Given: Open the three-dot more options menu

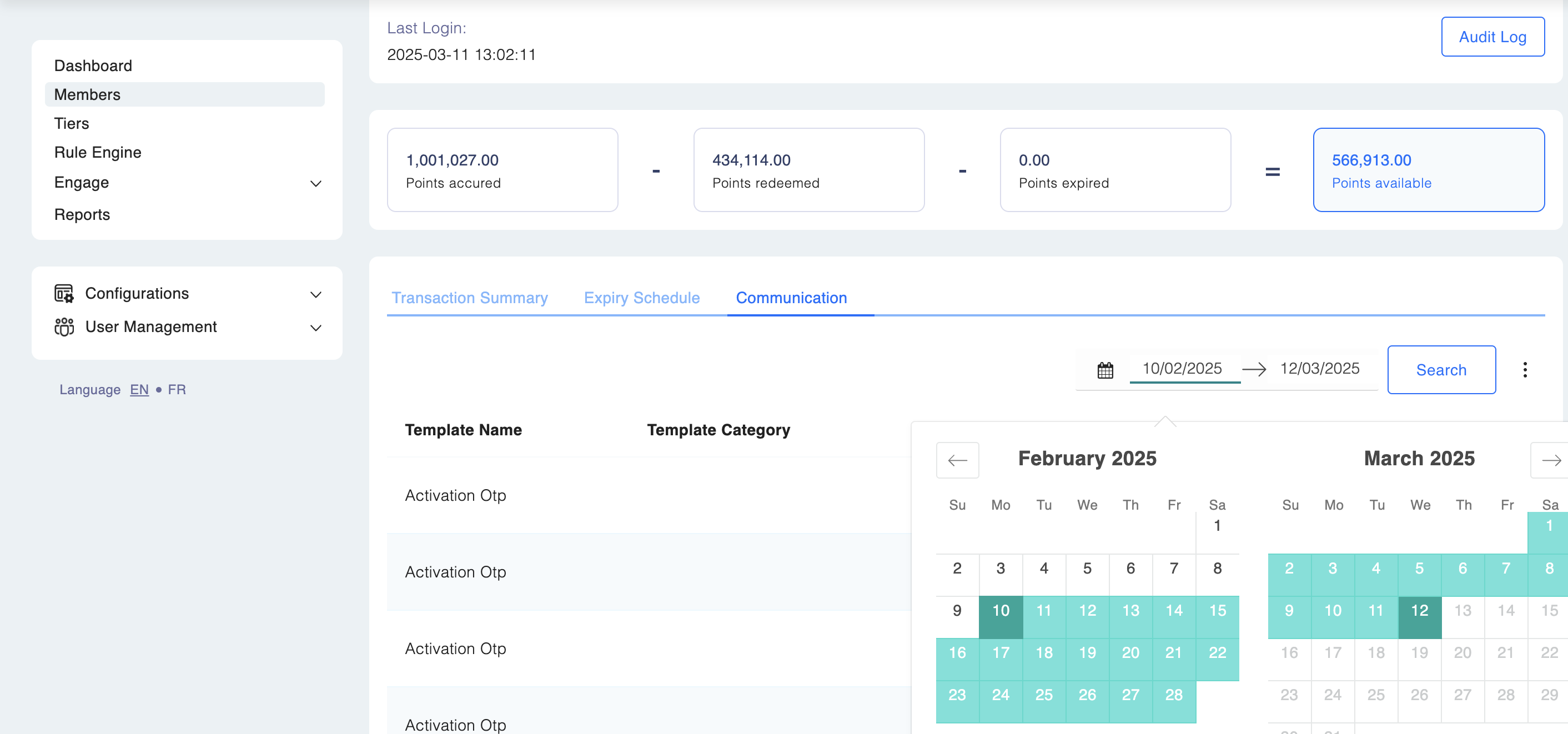Looking at the screenshot, I should (1524, 369).
